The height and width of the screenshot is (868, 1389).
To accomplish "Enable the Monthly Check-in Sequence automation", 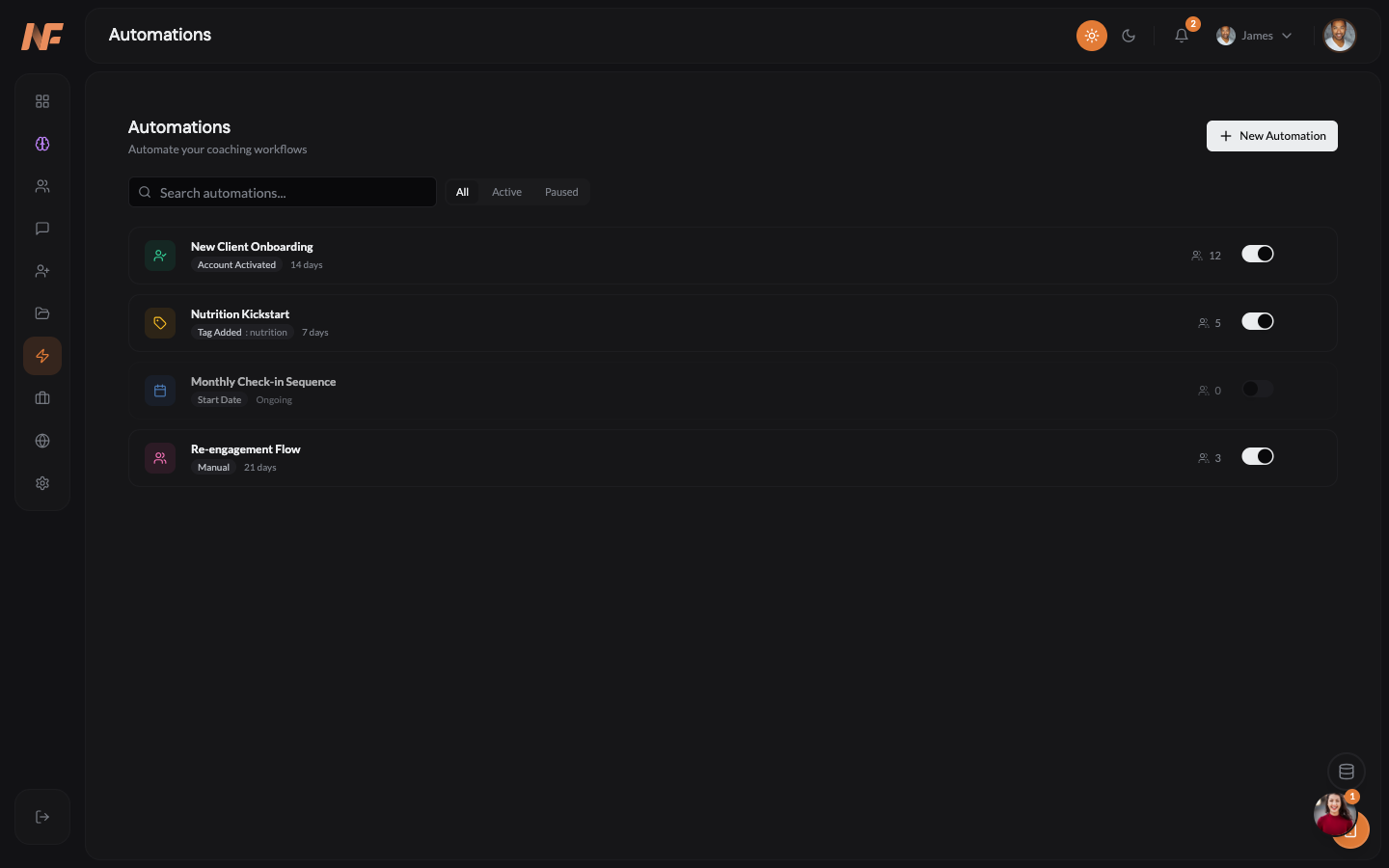I will coord(1258,389).
